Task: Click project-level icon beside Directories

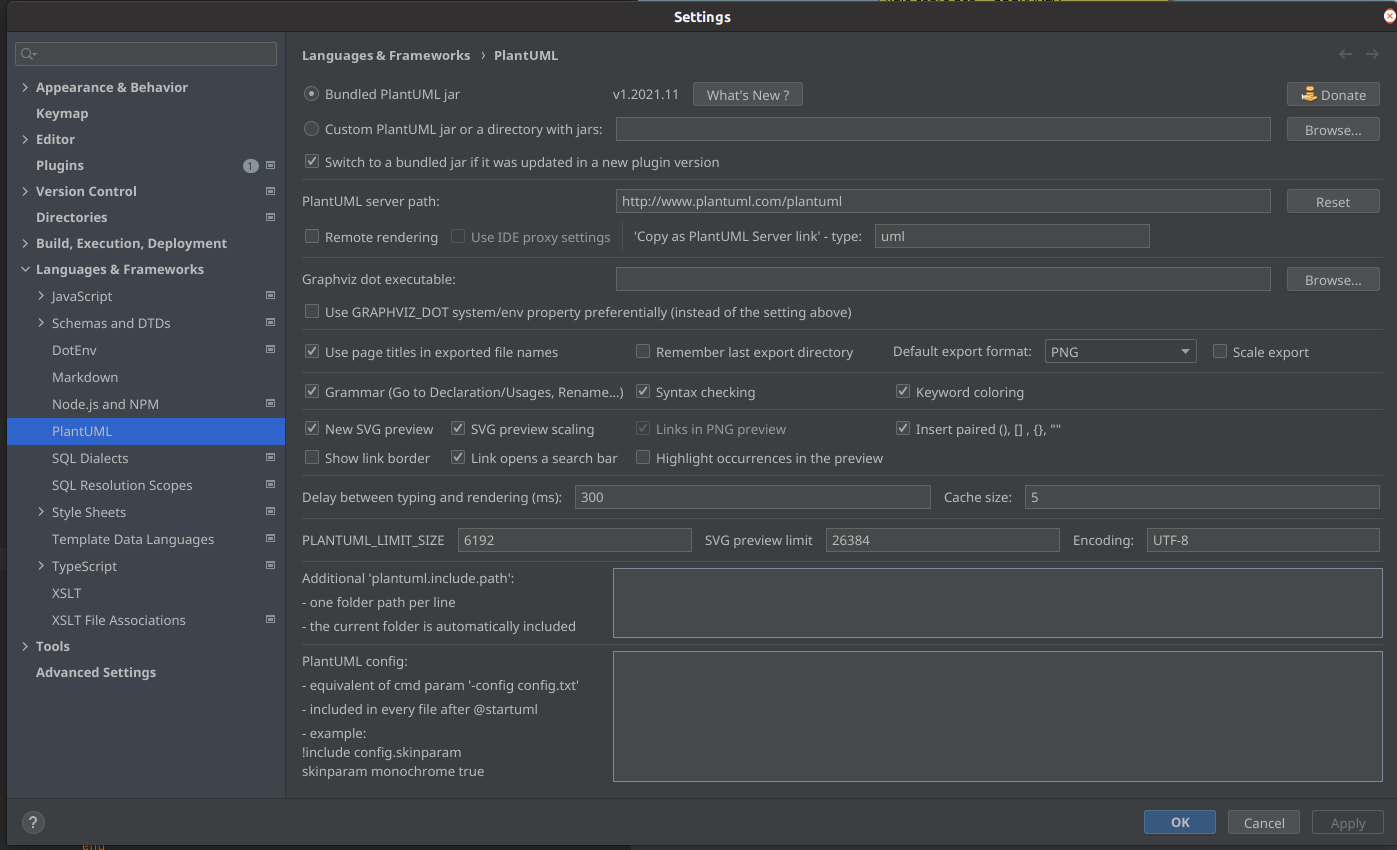Action: (270, 217)
